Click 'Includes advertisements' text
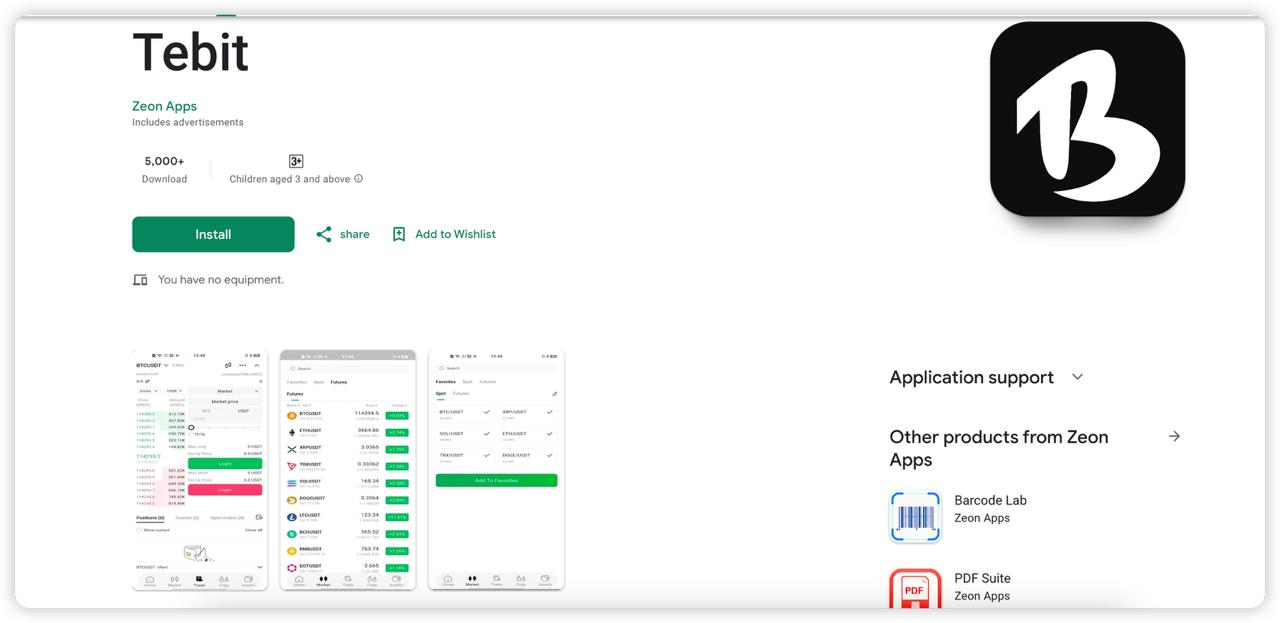This screenshot has width=1280, height=623. click(188, 122)
